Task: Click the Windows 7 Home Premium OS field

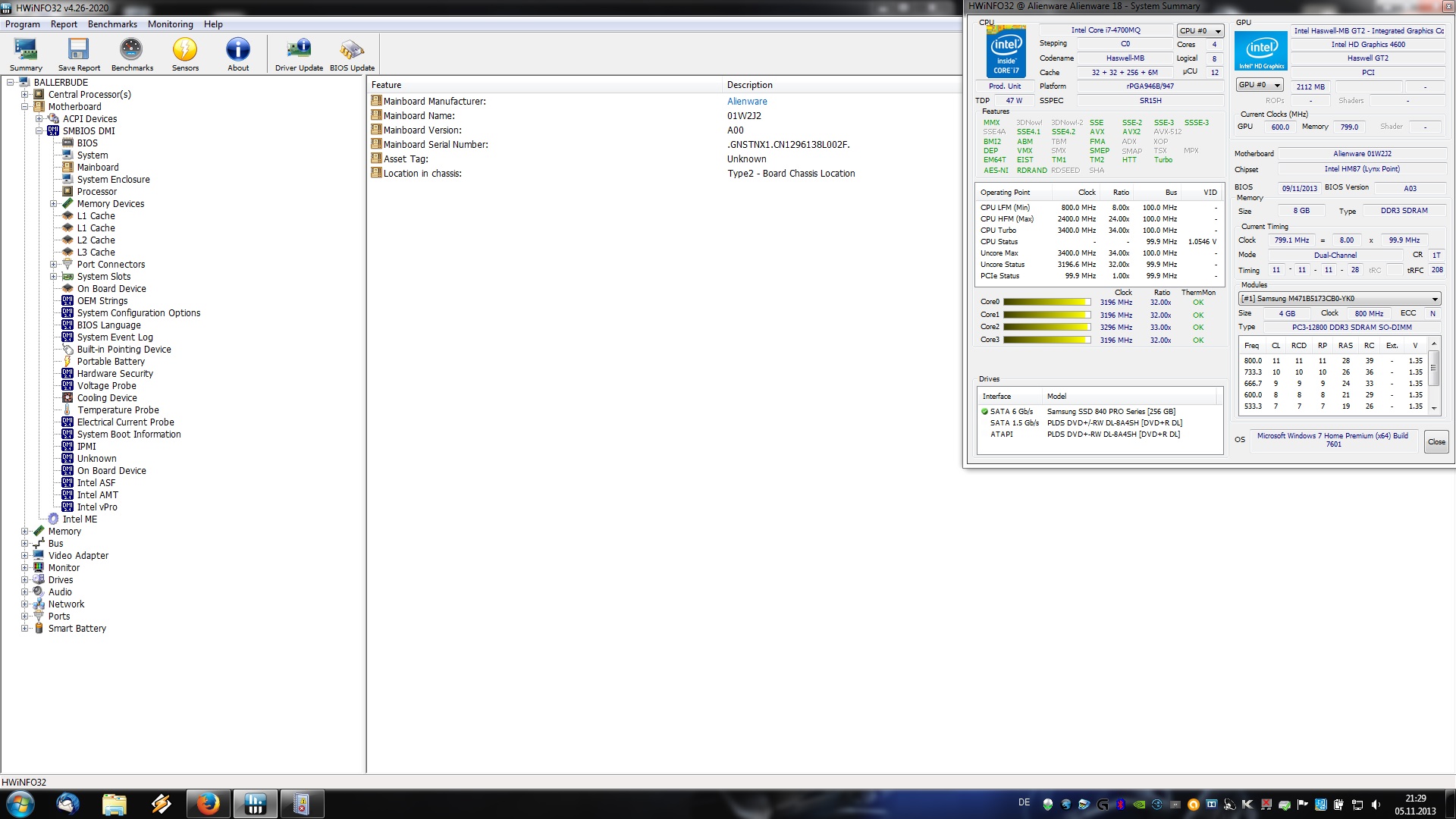Action: 1333,440
